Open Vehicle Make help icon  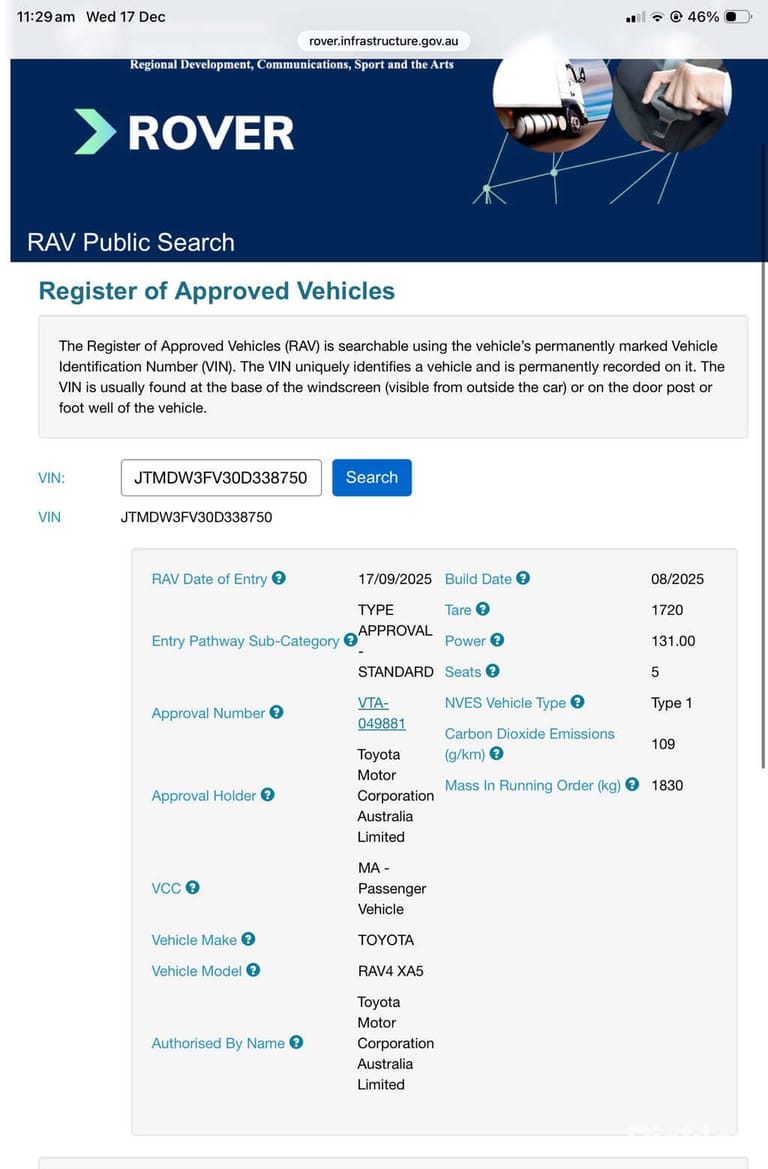(248, 939)
